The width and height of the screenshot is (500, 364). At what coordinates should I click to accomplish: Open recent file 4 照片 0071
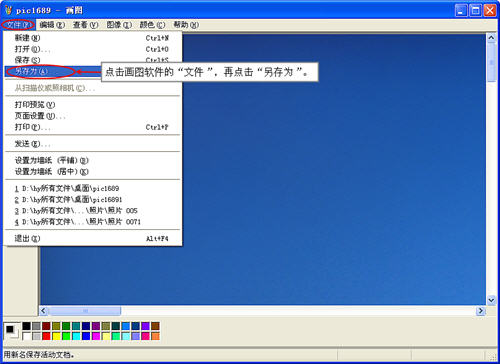point(93,222)
